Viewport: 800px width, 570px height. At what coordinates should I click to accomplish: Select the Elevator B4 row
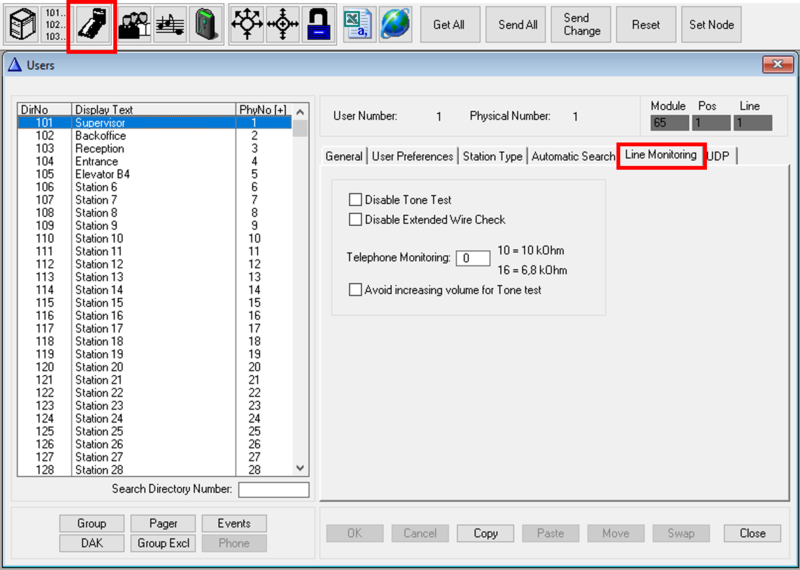tap(155, 174)
